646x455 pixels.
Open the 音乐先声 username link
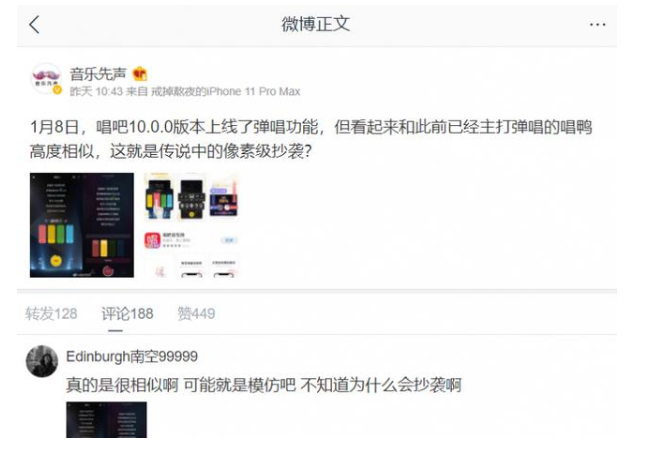(x=98, y=74)
